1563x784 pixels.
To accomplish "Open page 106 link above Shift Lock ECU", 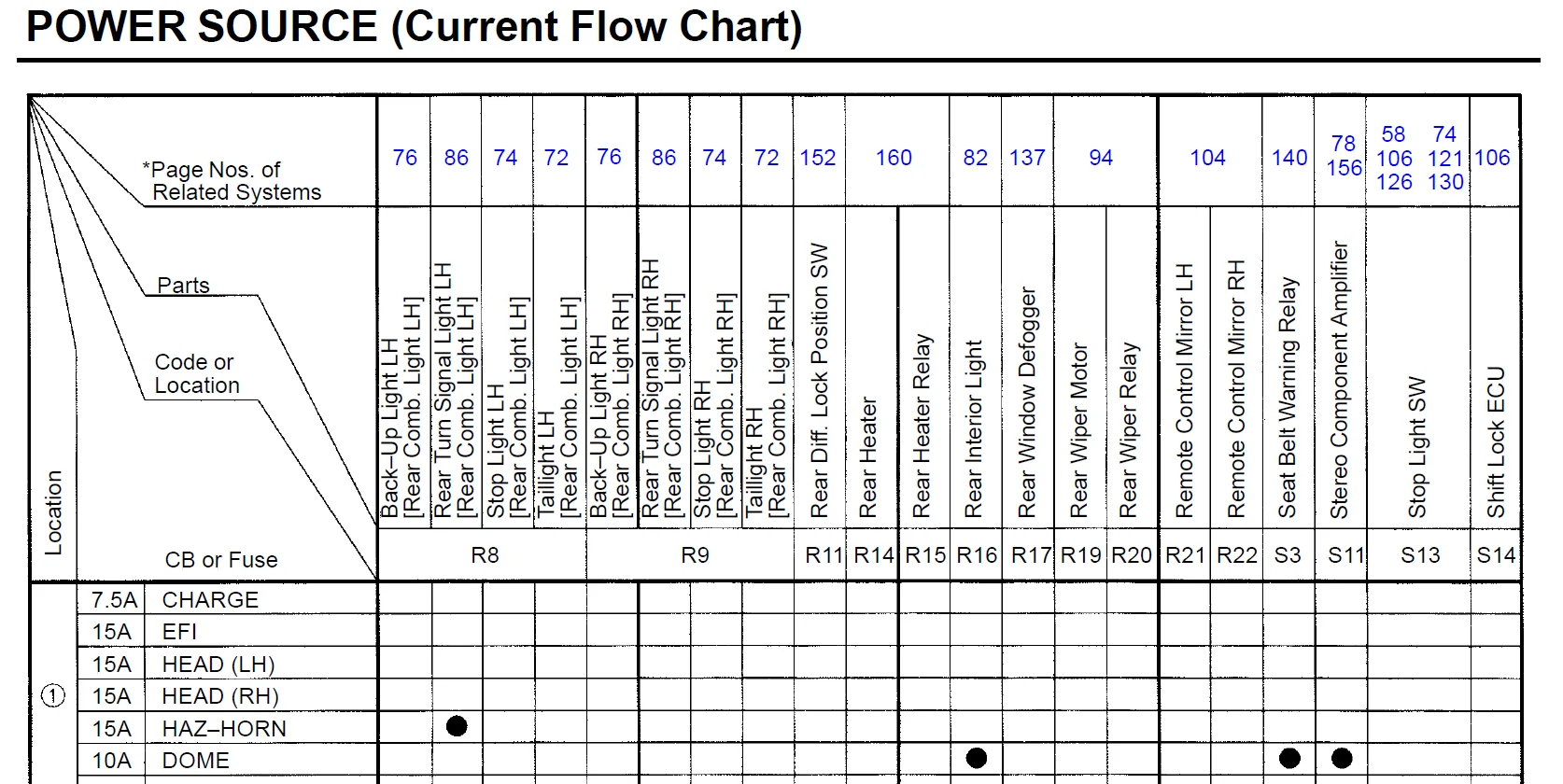I will point(1492,158).
